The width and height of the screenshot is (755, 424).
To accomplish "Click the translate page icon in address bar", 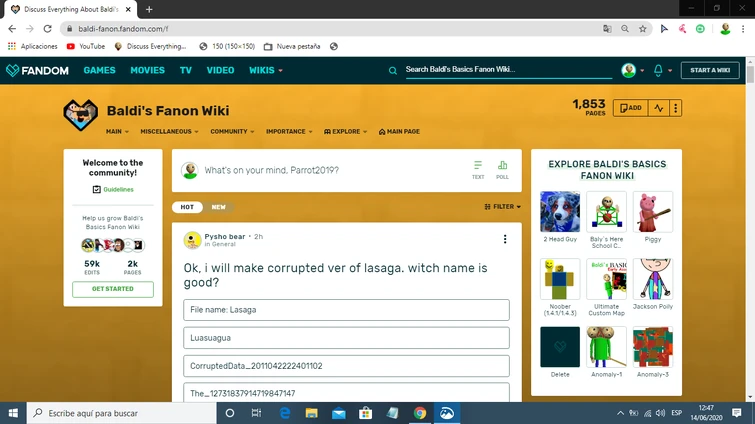I will point(607,29).
